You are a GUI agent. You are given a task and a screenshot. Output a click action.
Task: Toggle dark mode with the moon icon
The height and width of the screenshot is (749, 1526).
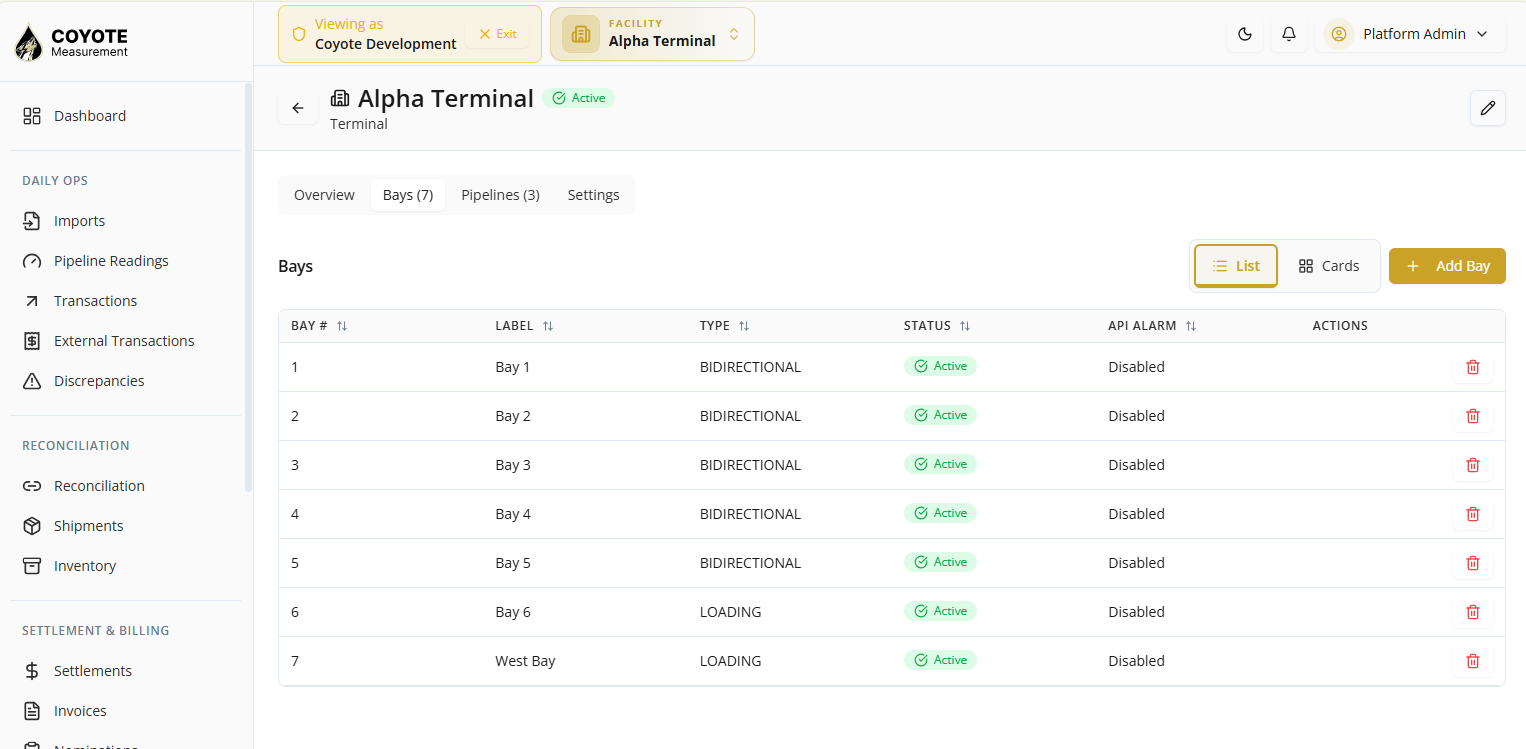point(1245,34)
